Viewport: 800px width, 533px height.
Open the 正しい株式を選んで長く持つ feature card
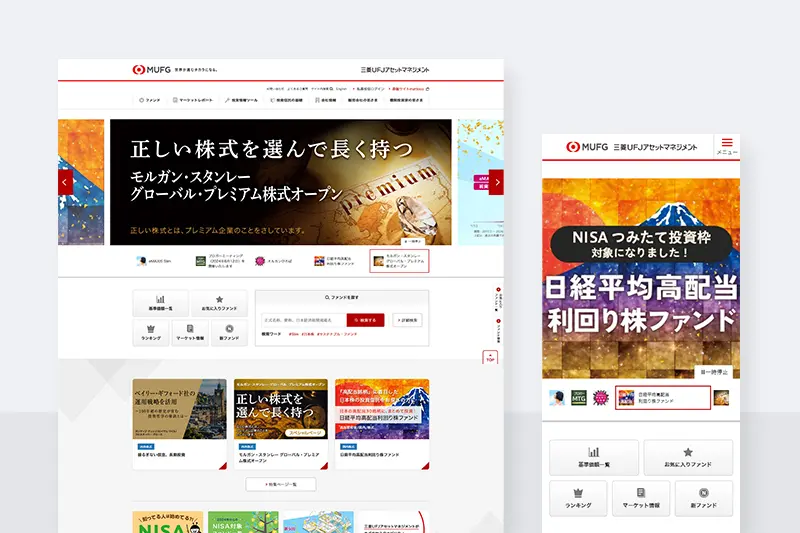281,424
